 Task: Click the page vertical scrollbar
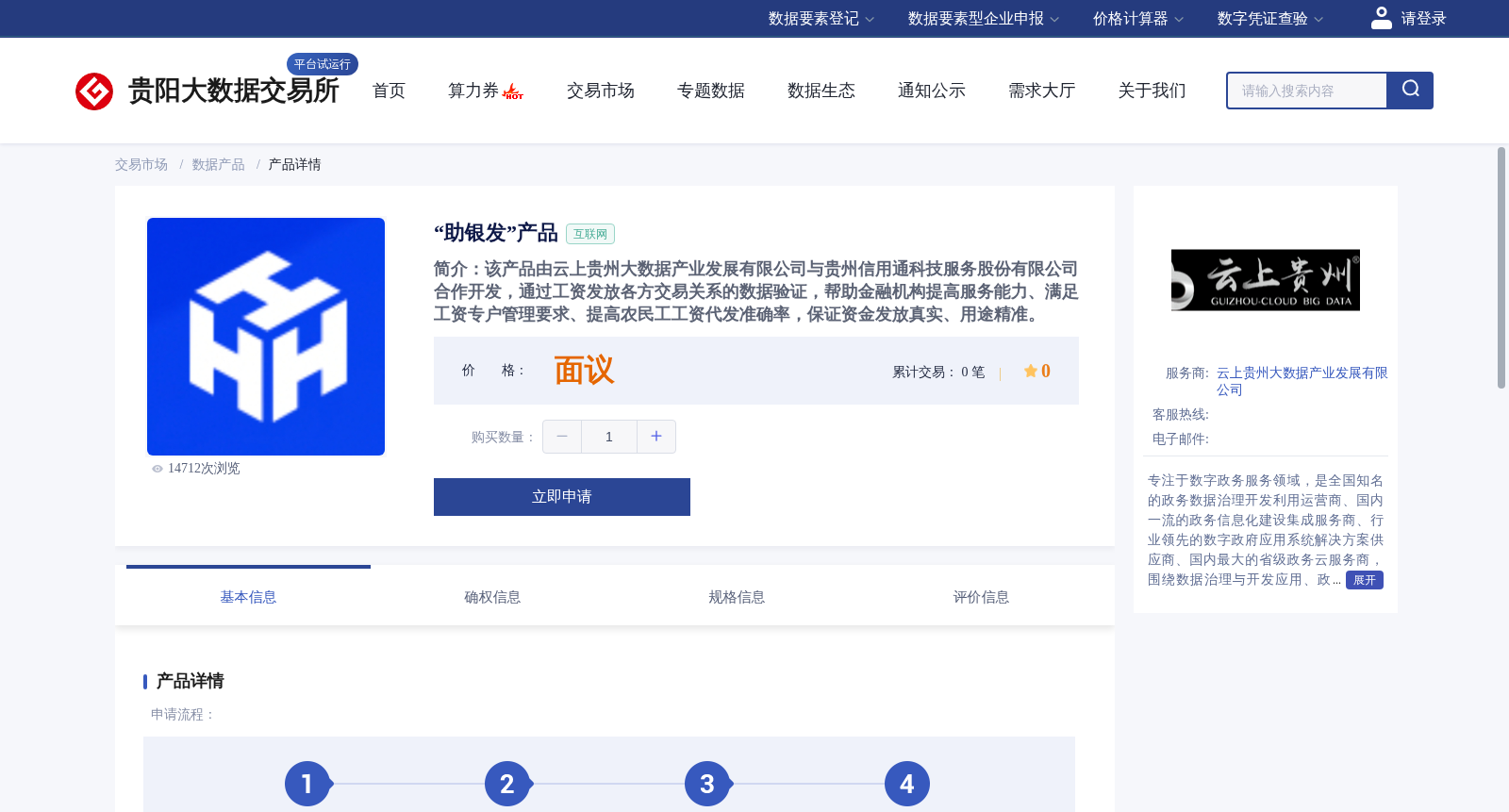pos(1501,268)
